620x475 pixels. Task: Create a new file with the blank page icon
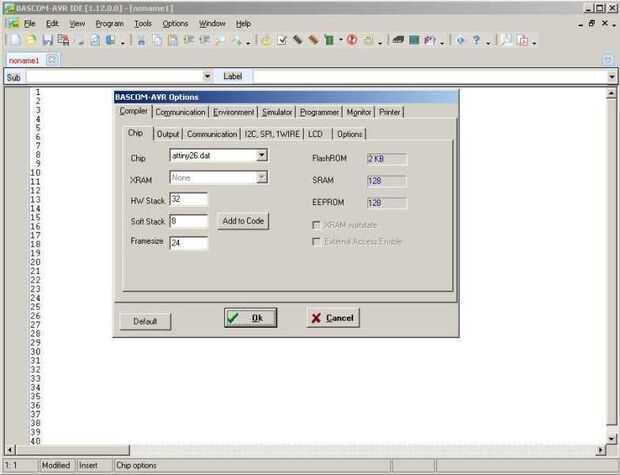pos(14,40)
